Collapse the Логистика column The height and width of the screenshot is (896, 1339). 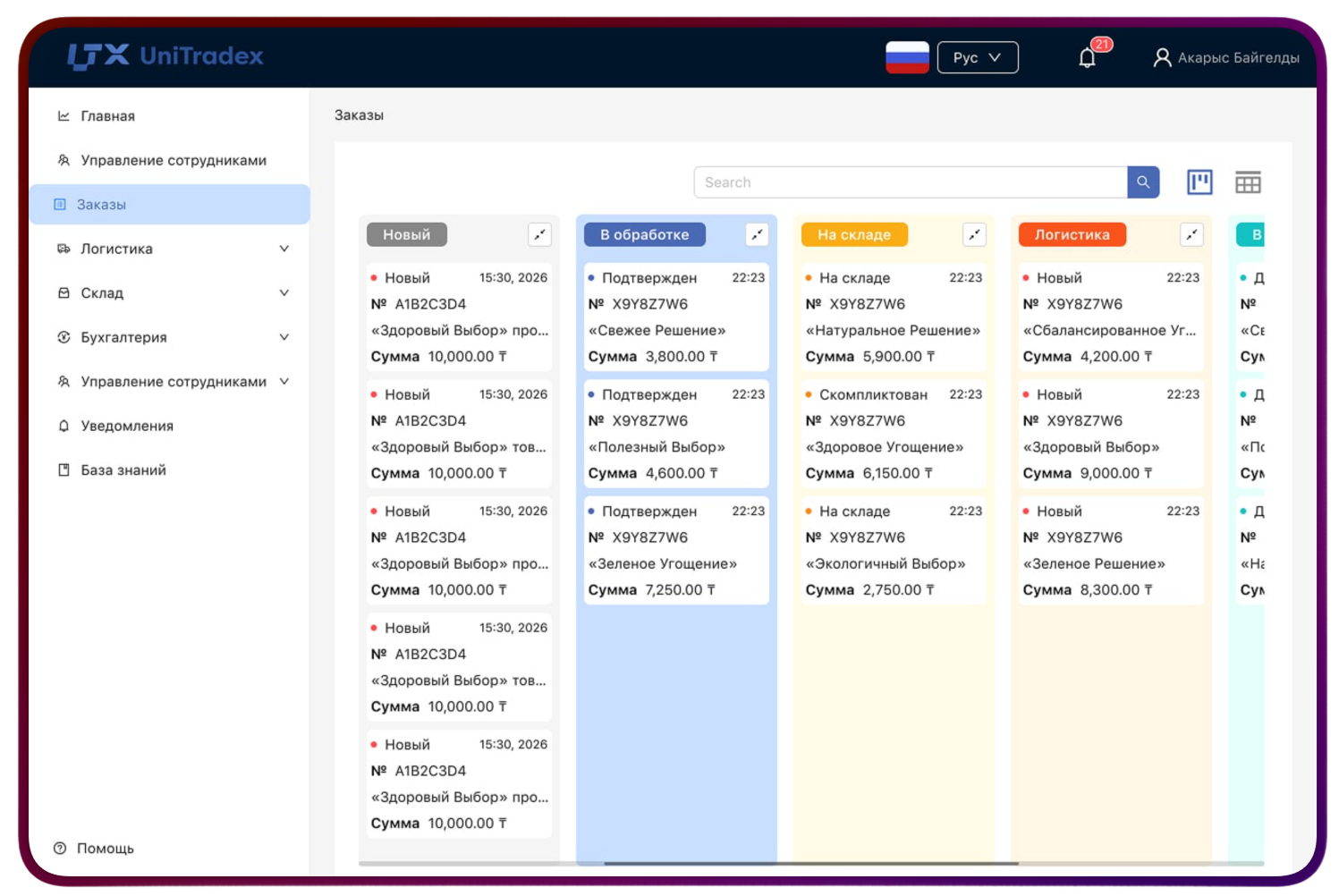[x=1191, y=234]
